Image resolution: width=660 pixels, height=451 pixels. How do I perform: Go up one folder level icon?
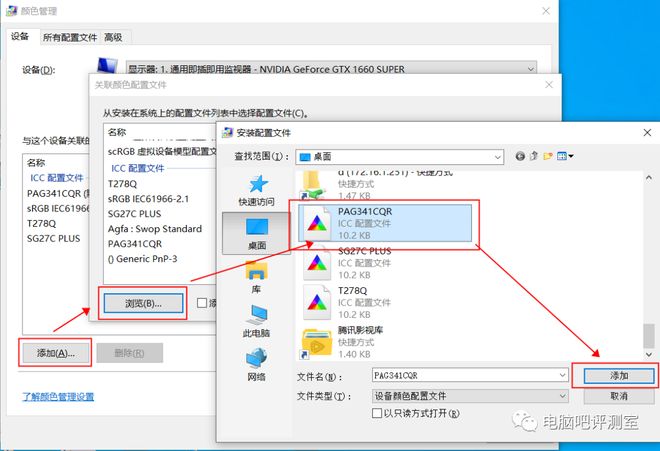click(x=534, y=156)
